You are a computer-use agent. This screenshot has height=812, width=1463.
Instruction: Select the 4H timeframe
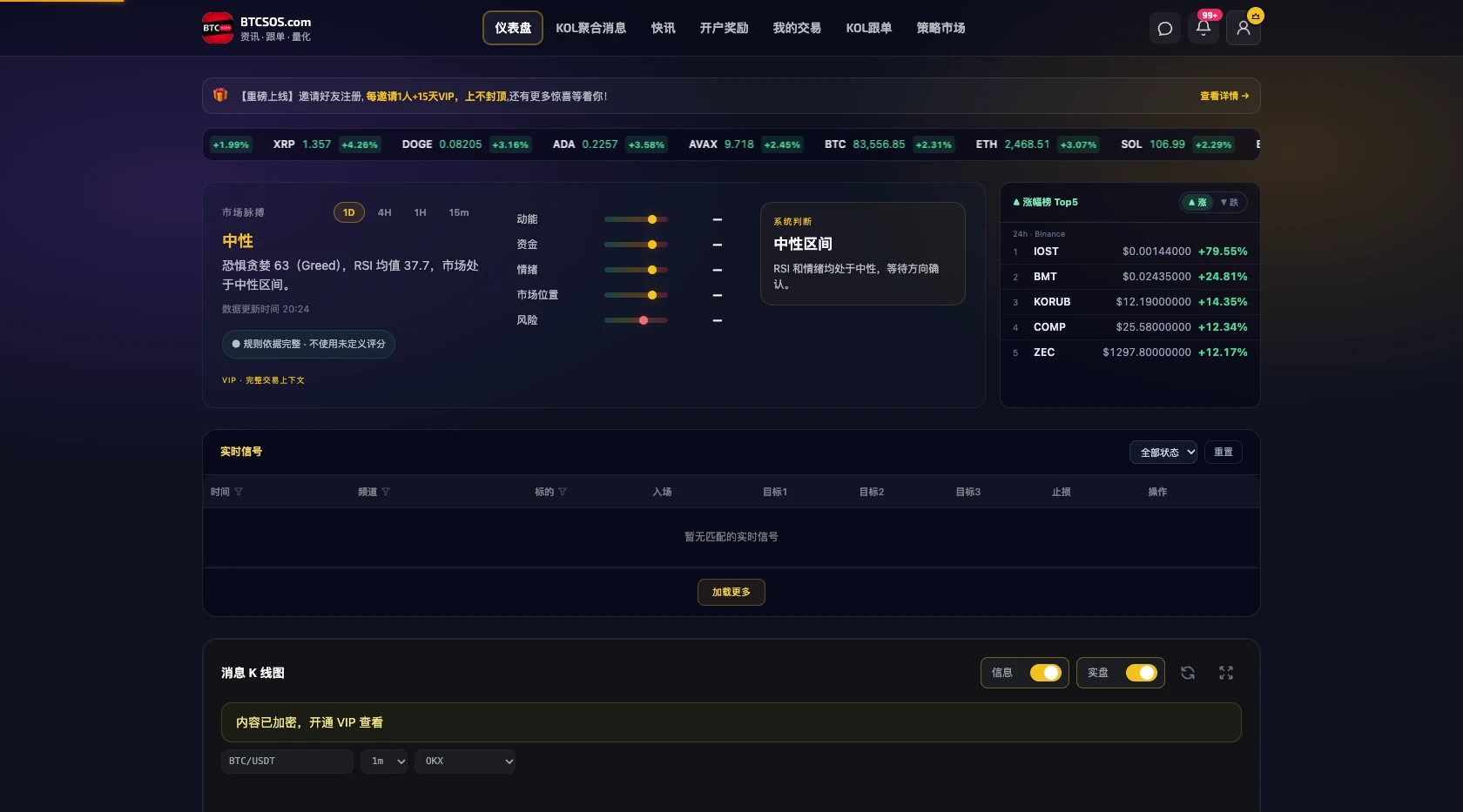(x=385, y=212)
